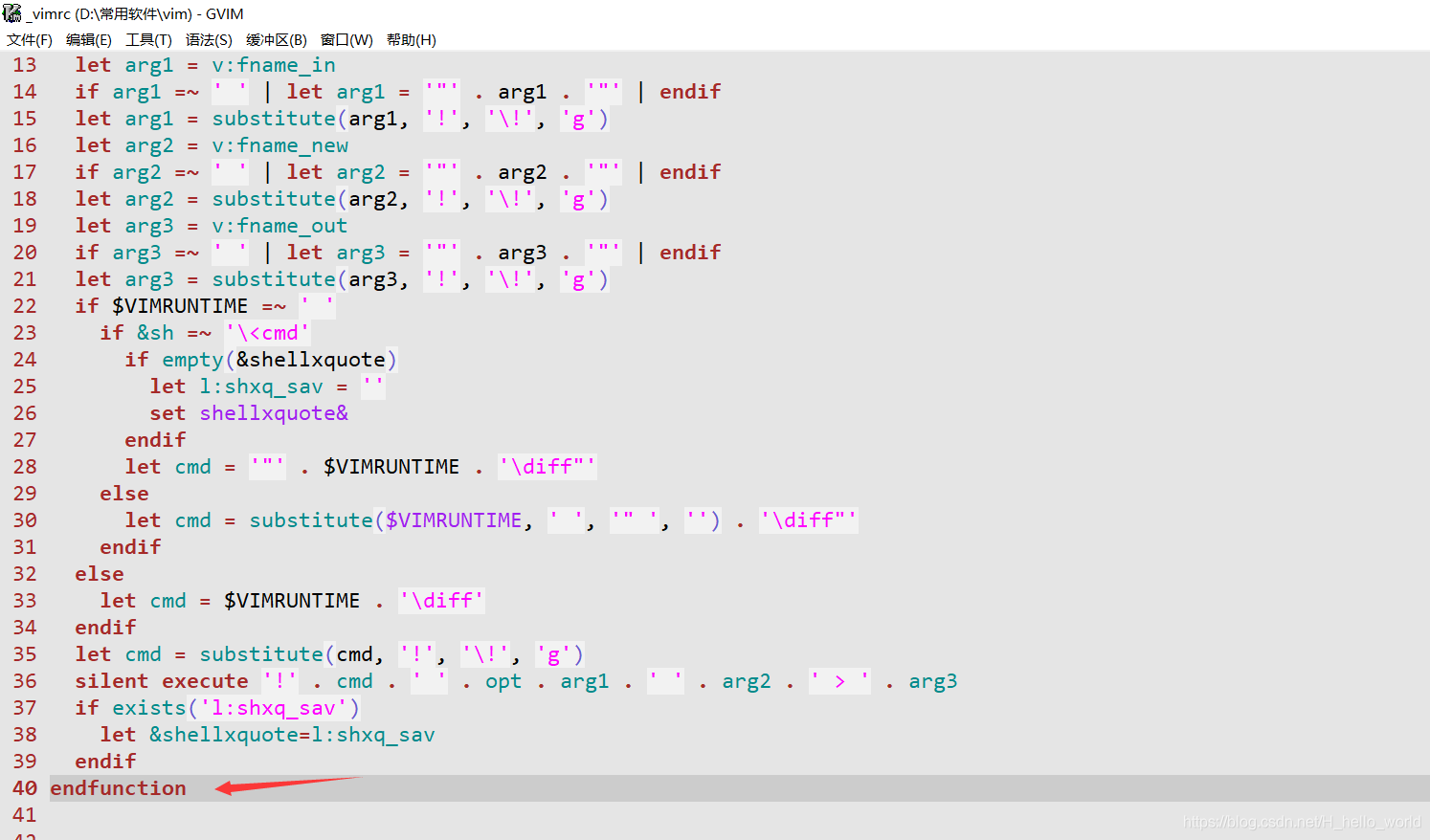Click 'l:shxq_sav' on line 25
The height and width of the screenshot is (840, 1430).
coord(261,387)
